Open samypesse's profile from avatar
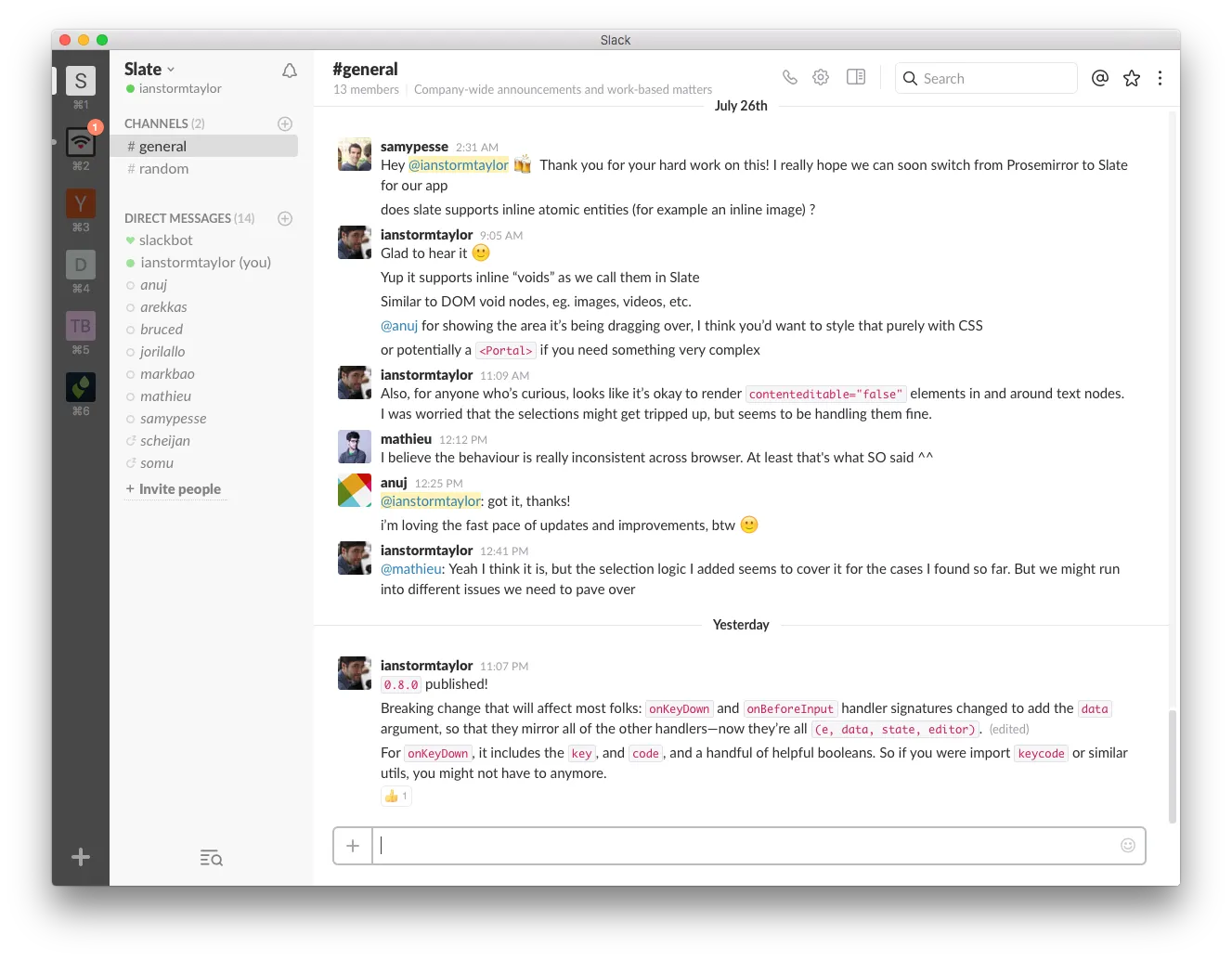Viewport: 1232px width, 960px height. click(355, 154)
